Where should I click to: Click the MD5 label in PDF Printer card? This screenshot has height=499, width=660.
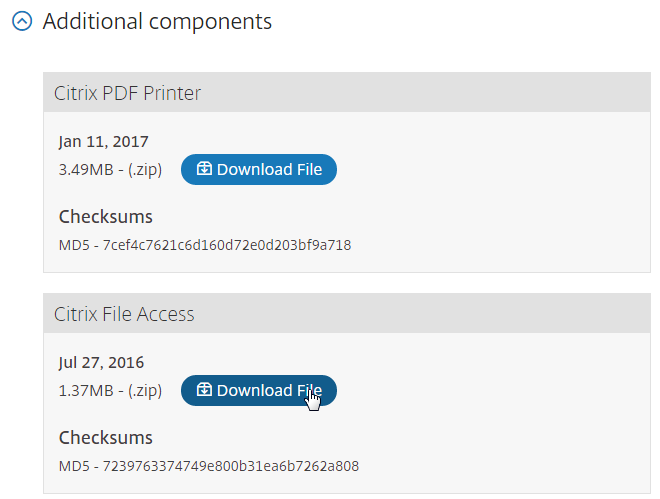(73, 244)
